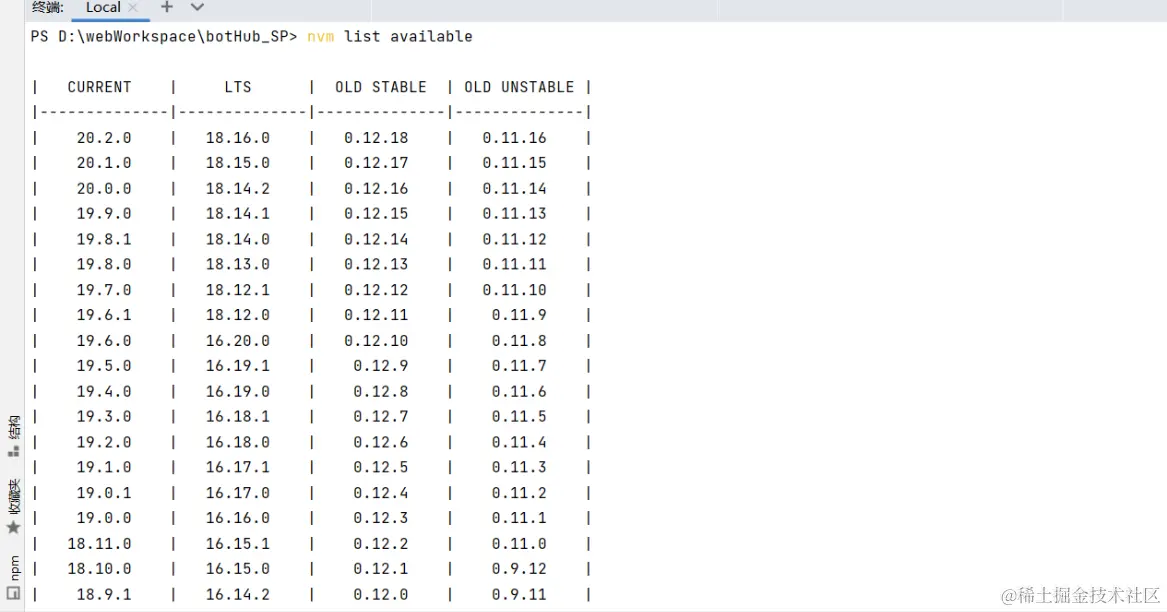Click the path D:\webWorkspace\botHub_SP in prompt

point(173,36)
